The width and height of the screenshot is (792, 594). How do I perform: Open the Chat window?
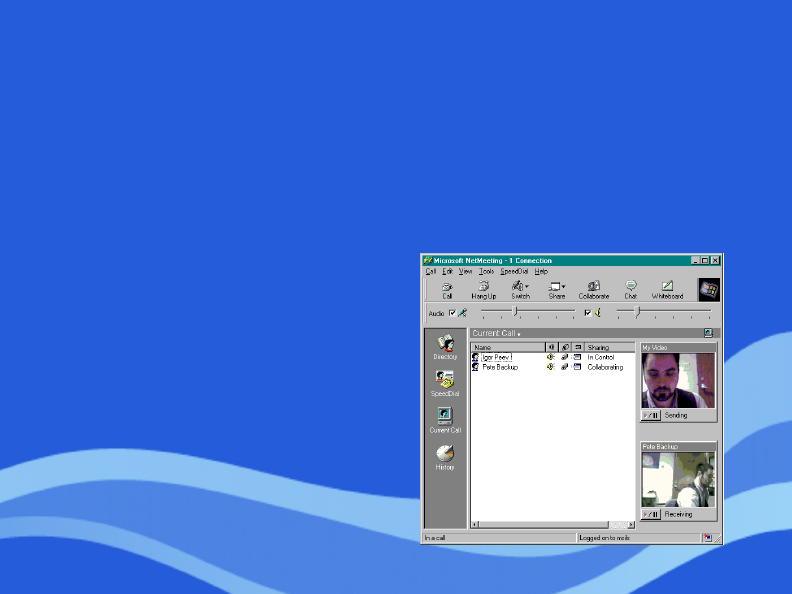click(630, 290)
